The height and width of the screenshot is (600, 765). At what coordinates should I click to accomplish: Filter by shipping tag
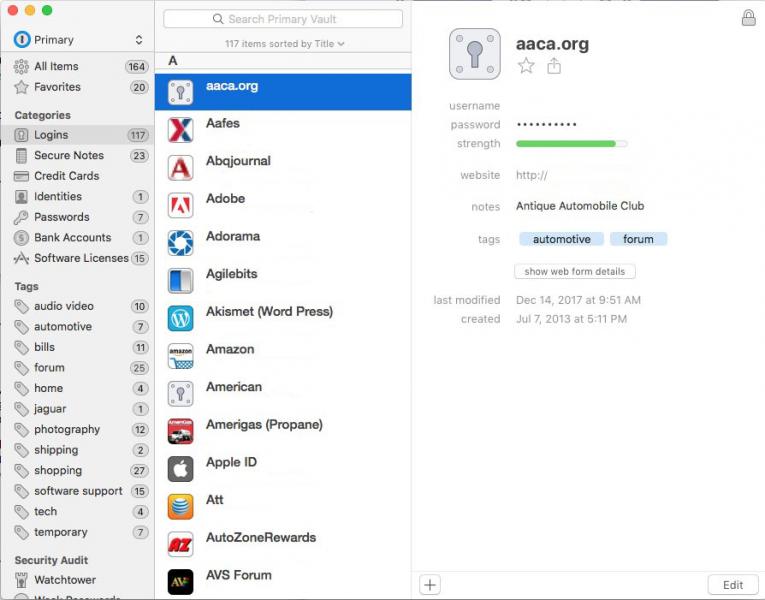coord(78,450)
